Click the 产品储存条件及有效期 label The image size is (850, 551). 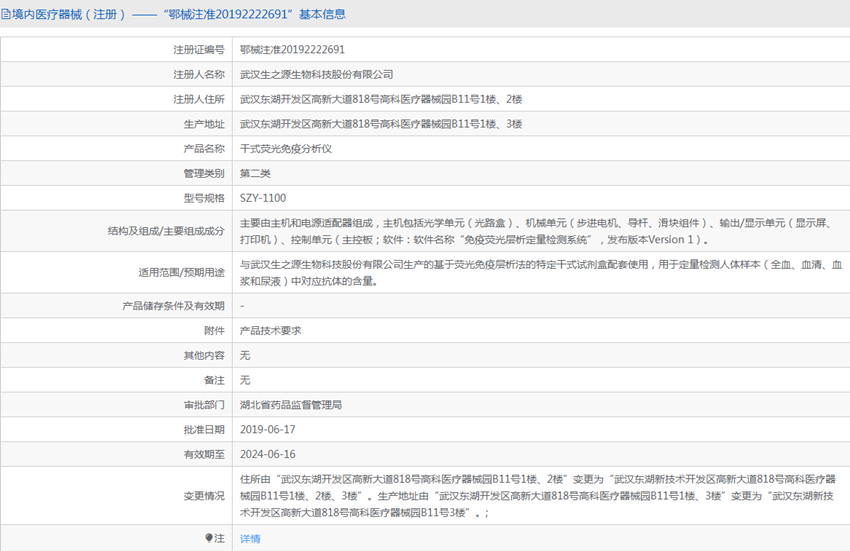point(173,306)
